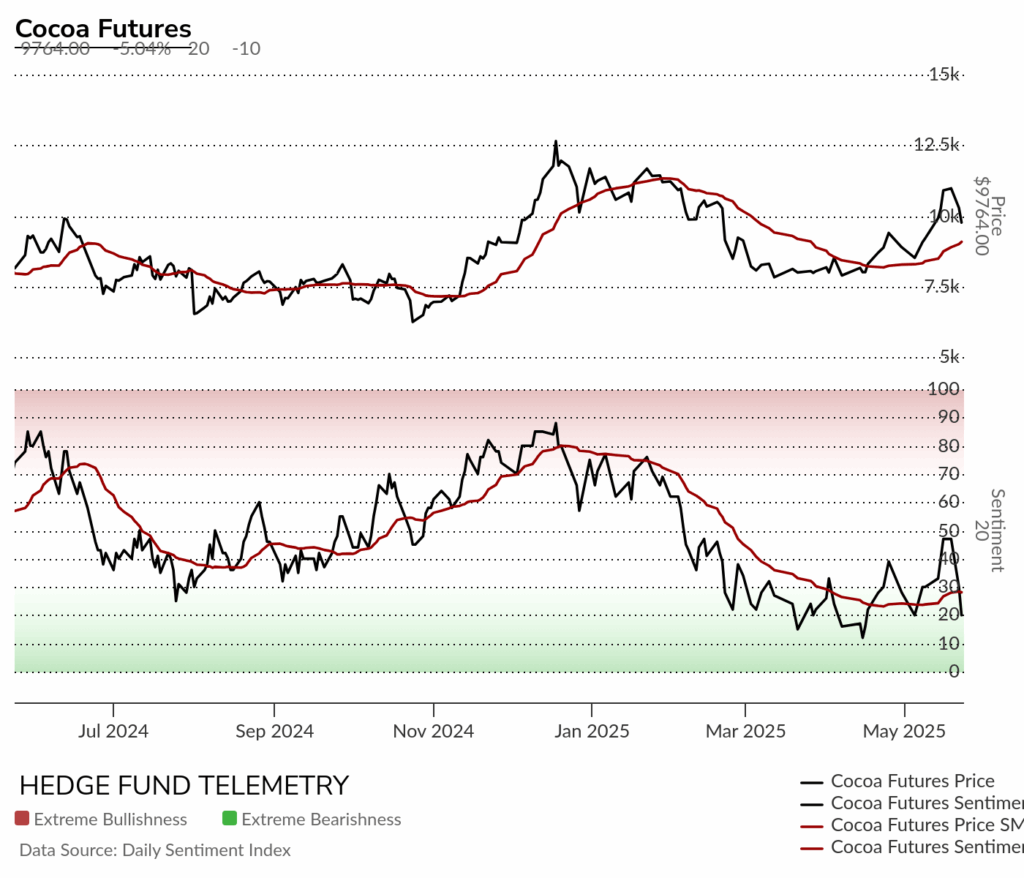Viewport: 1024px width, 878px height.
Task: Click the Cocoa Futures chart title
Action: [x=103, y=29]
